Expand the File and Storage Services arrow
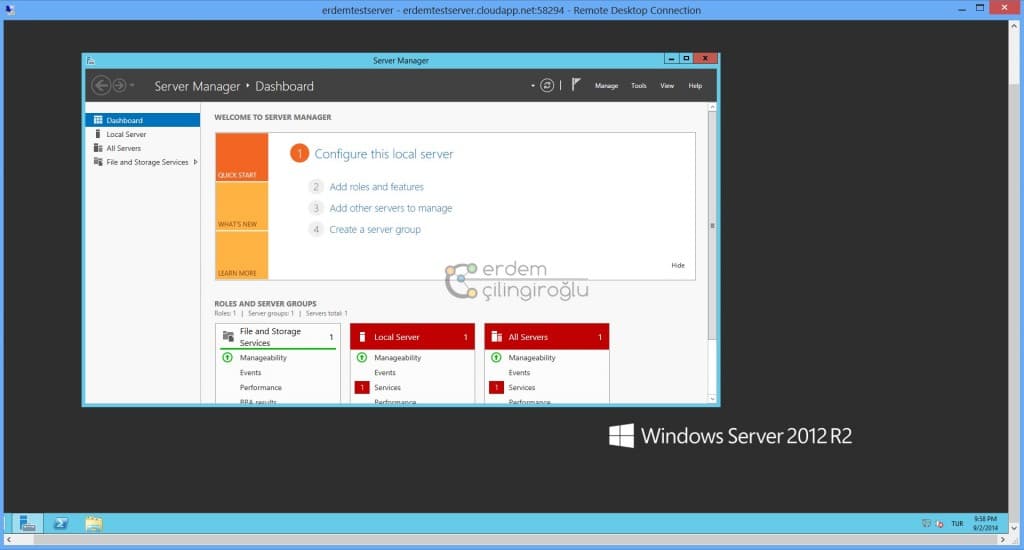The width and height of the screenshot is (1024, 550). (195, 162)
